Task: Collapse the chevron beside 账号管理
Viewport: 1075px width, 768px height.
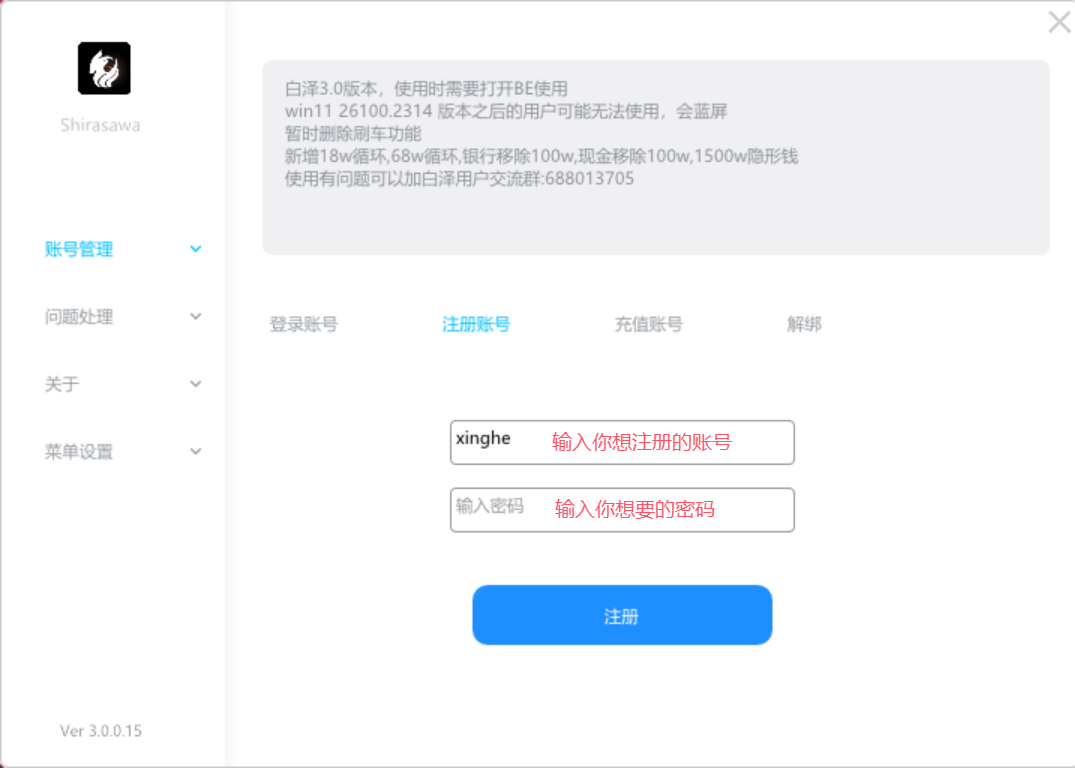Action: 195,249
